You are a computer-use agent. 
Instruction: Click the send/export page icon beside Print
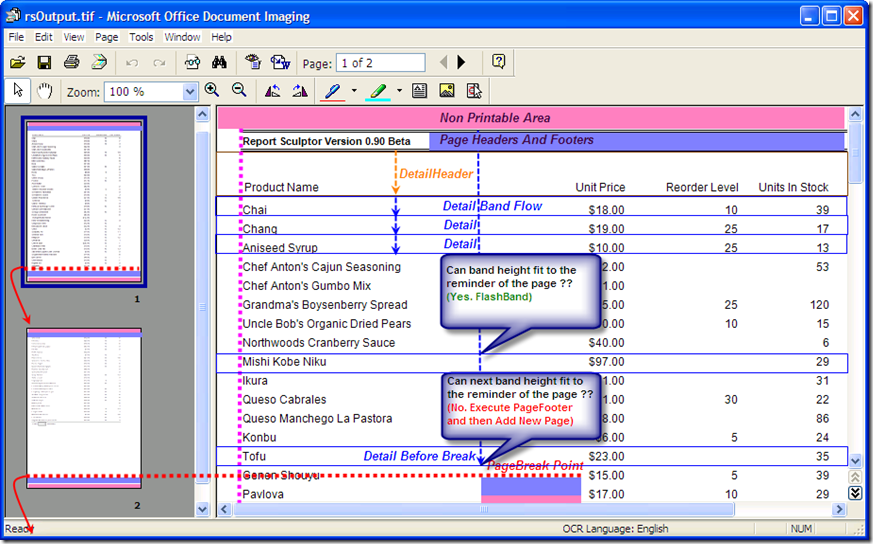(x=99, y=62)
